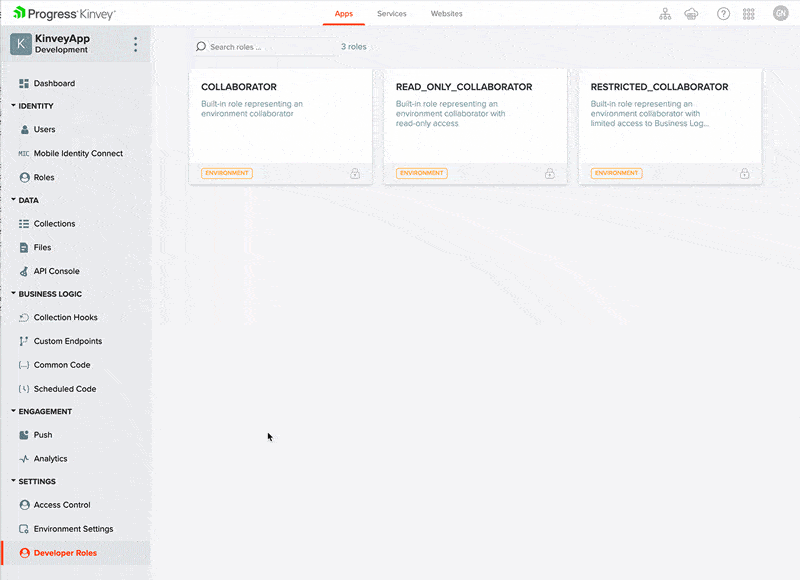Image resolution: width=800 pixels, height=580 pixels.
Task: Open Custom Endpoints in sidebar
Action: click(x=67, y=341)
